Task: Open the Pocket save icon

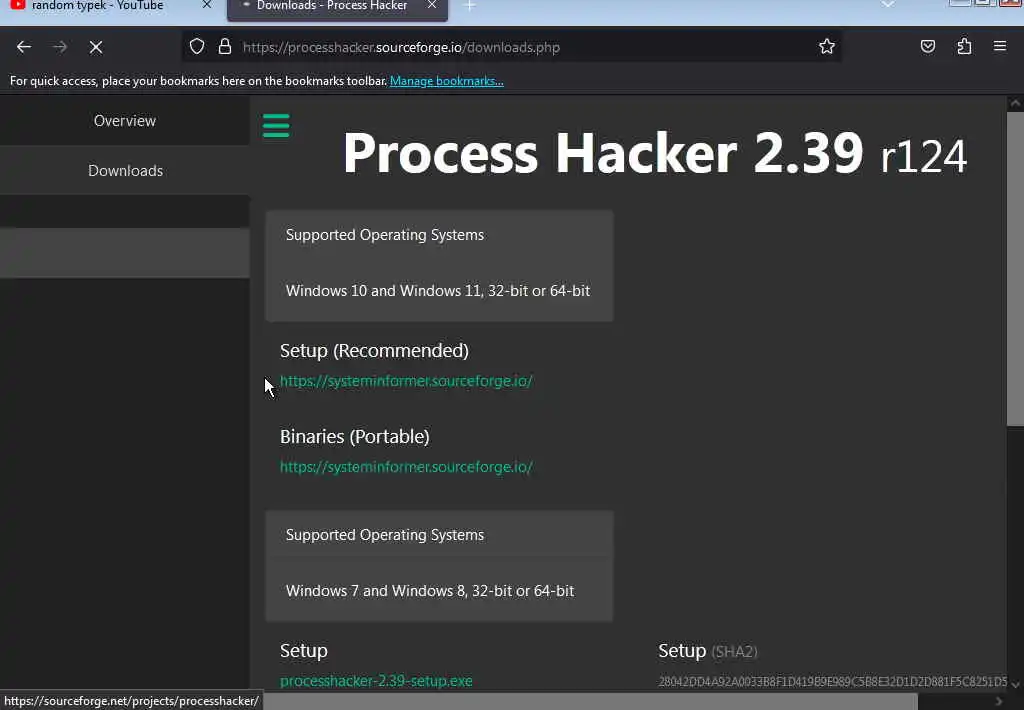Action: click(x=928, y=46)
